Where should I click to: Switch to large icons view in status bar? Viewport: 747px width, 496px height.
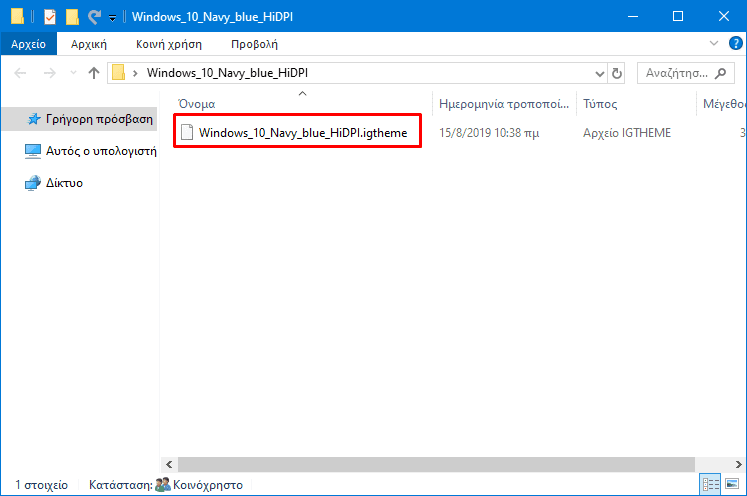tap(732, 485)
